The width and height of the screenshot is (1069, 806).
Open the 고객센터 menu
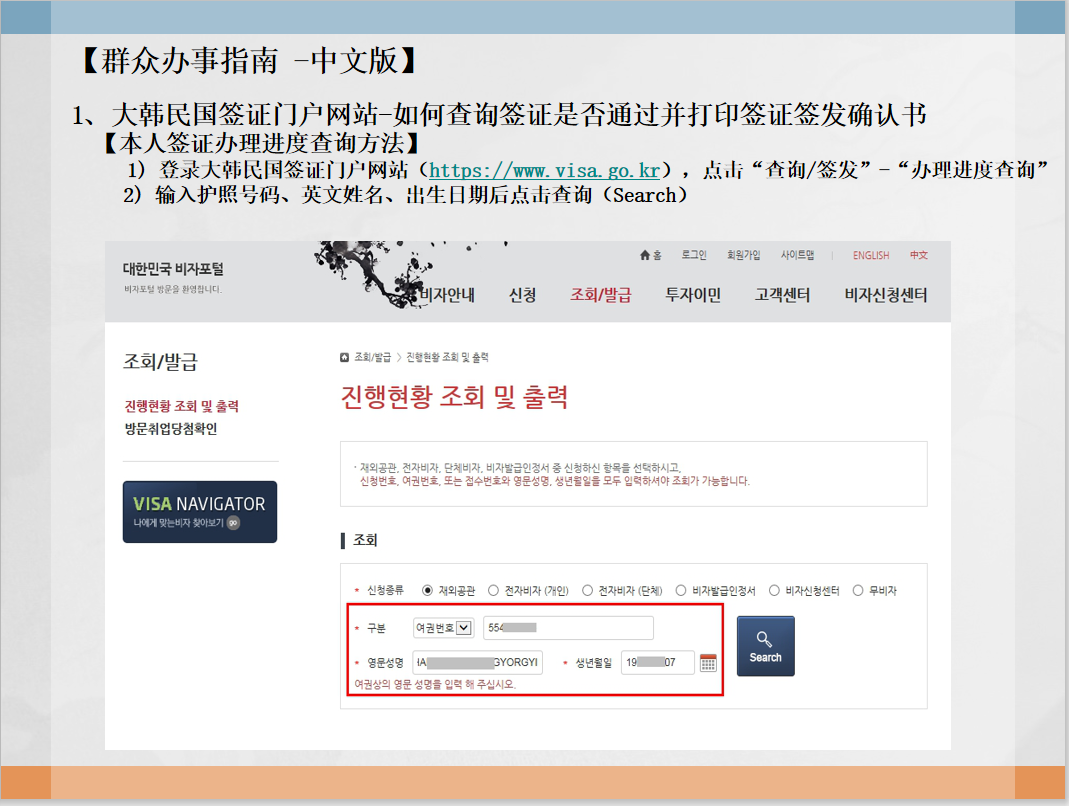(782, 295)
